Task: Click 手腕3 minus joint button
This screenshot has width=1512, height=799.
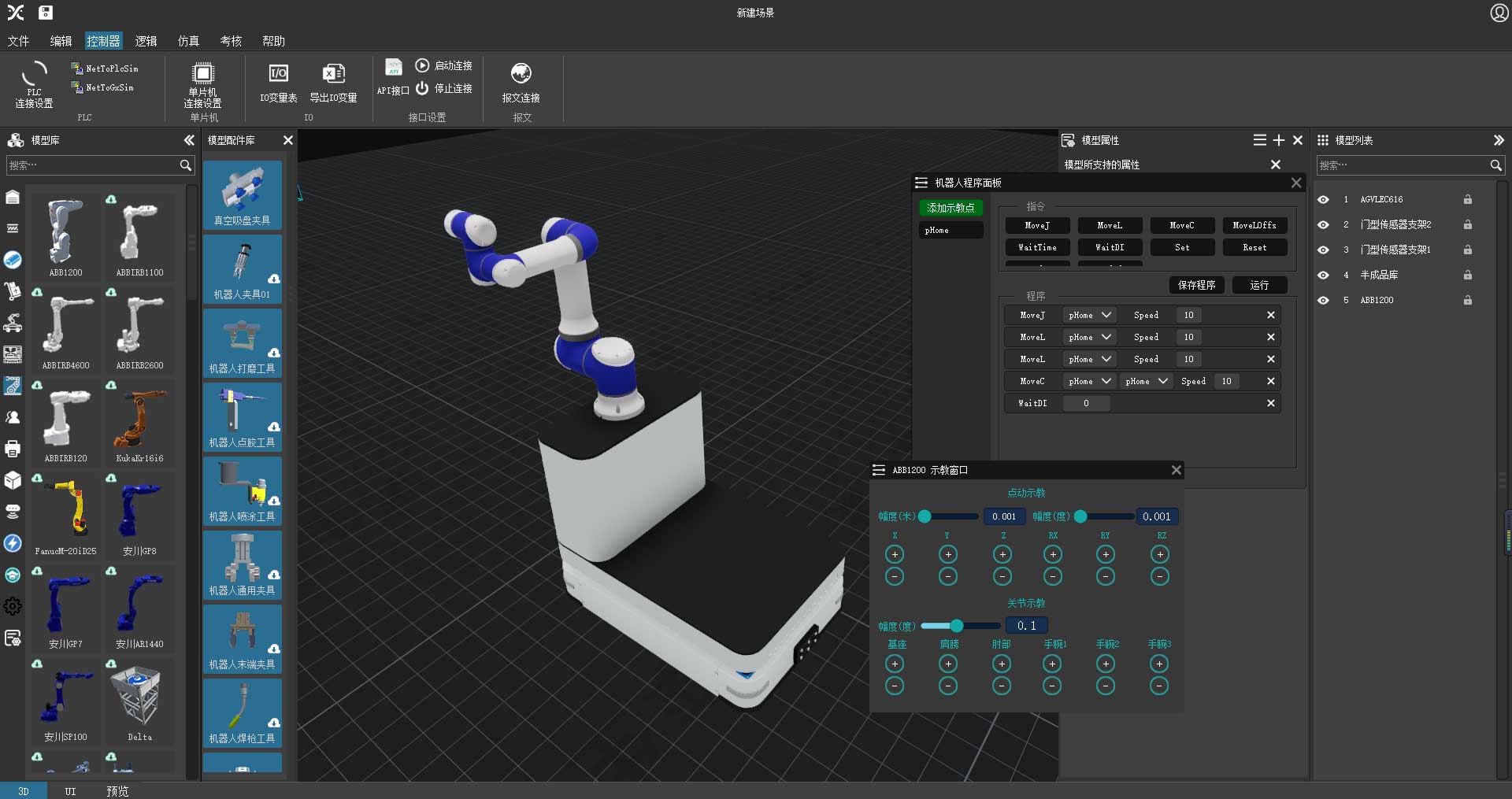Action: point(1159,686)
